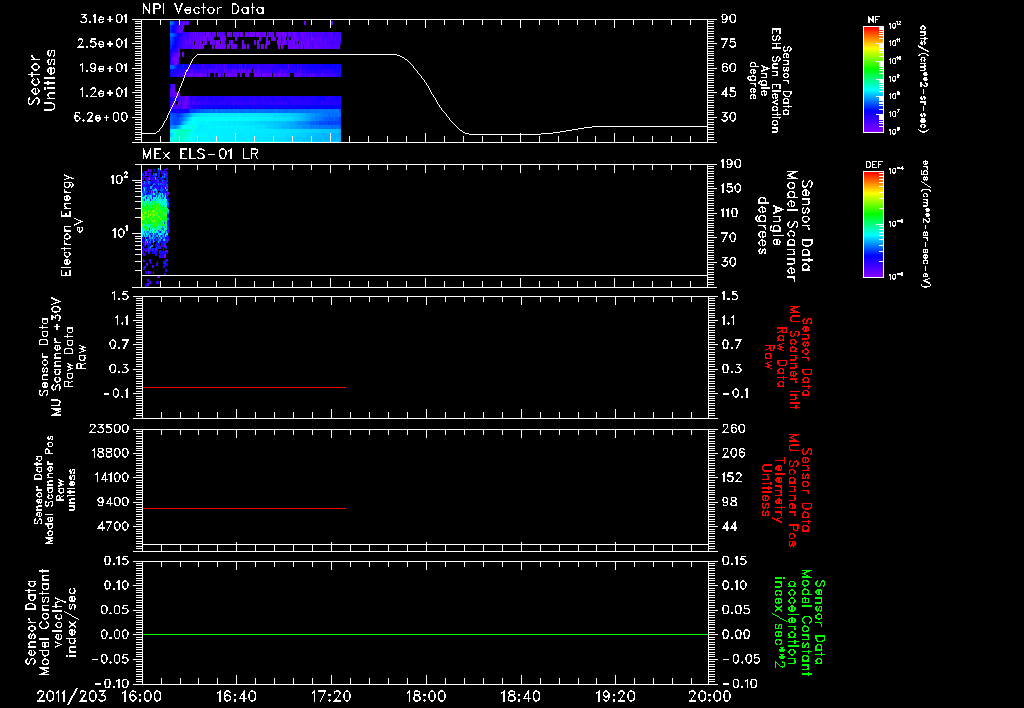Click the "45" sun elevation tick value
1024x708 pixels.
click(729, 93)
